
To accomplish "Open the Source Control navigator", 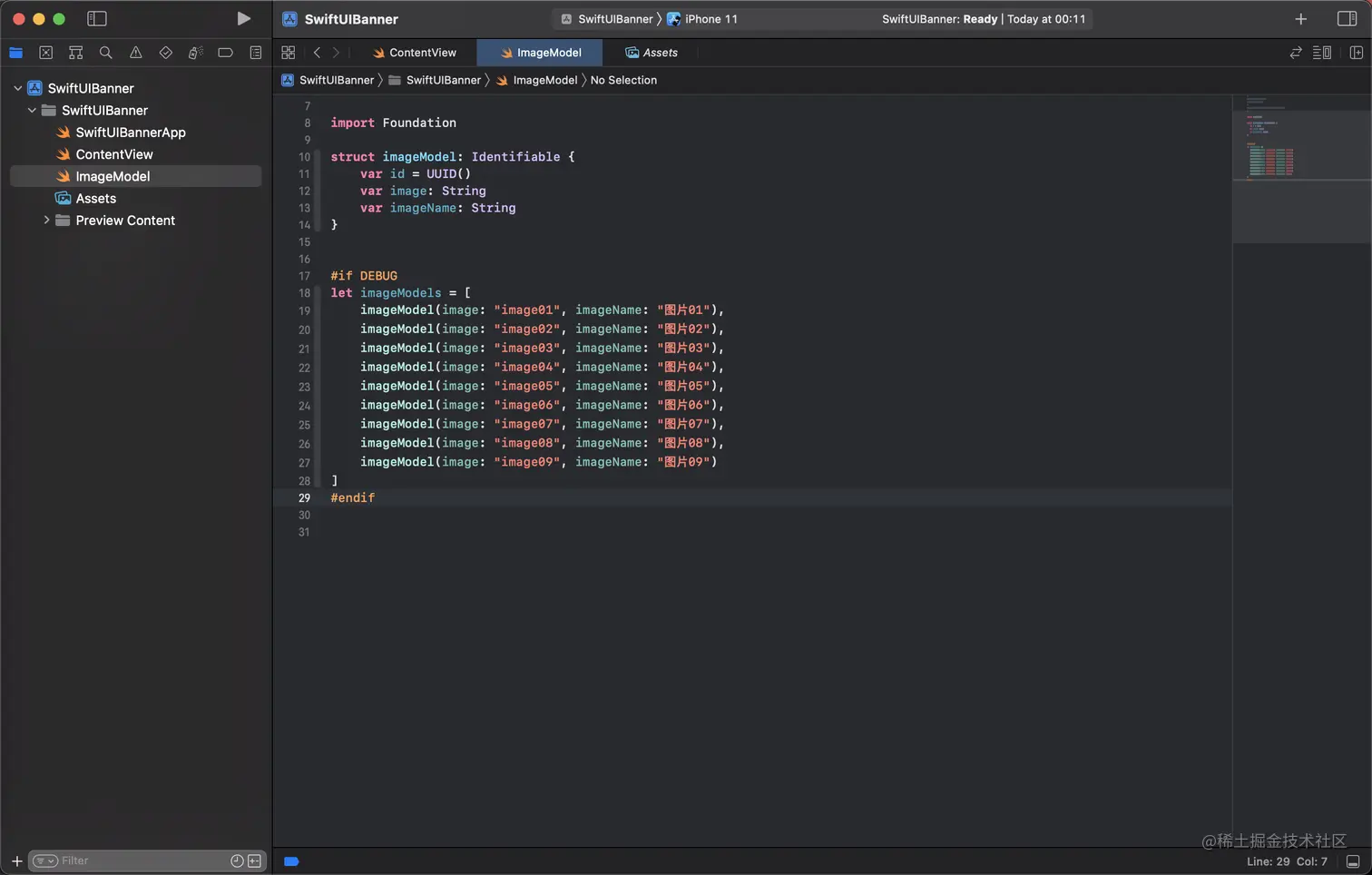I will pyautogui.click(x=46, y=53).
